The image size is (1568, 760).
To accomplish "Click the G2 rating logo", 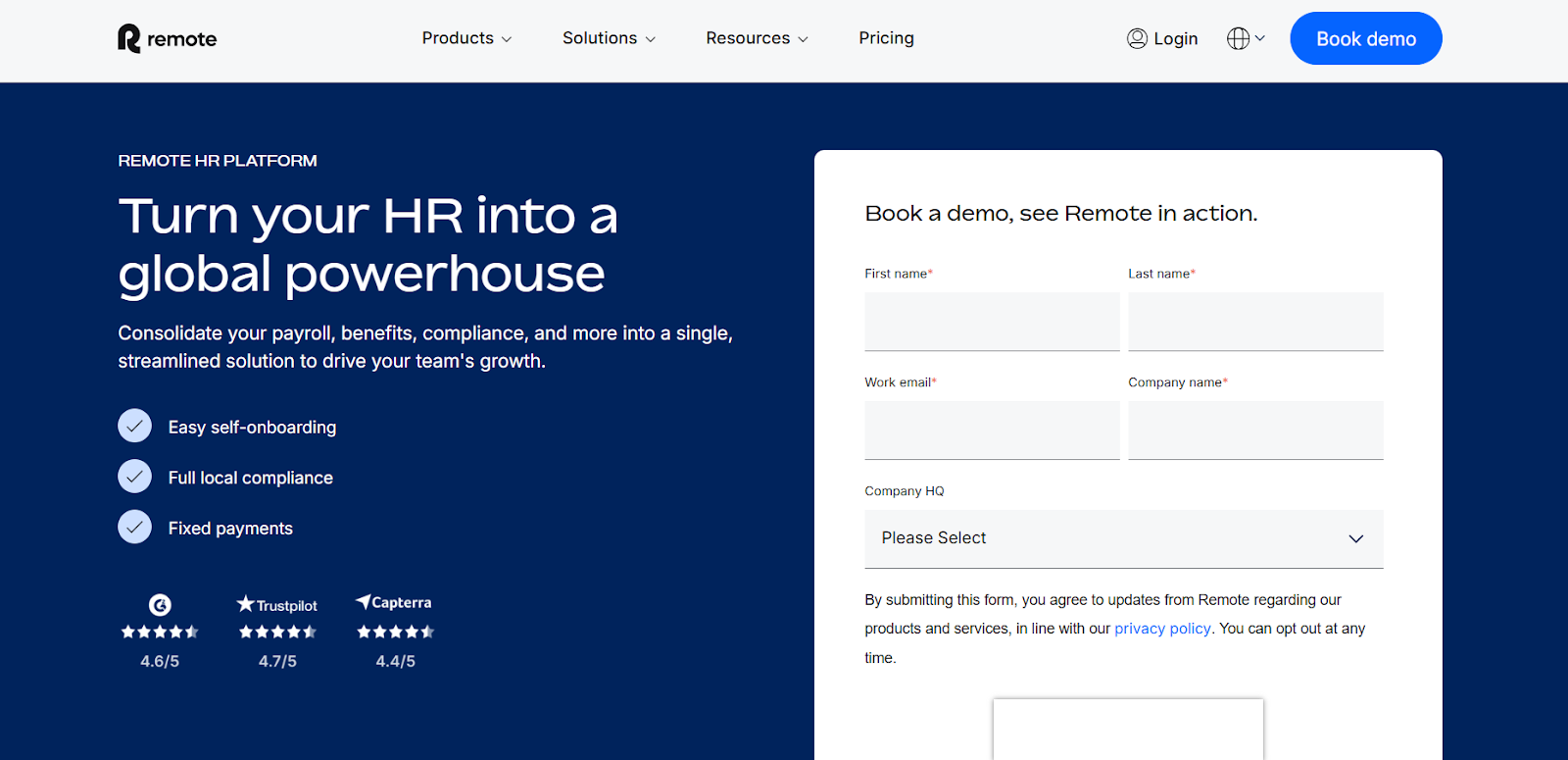I will point(160,605).
